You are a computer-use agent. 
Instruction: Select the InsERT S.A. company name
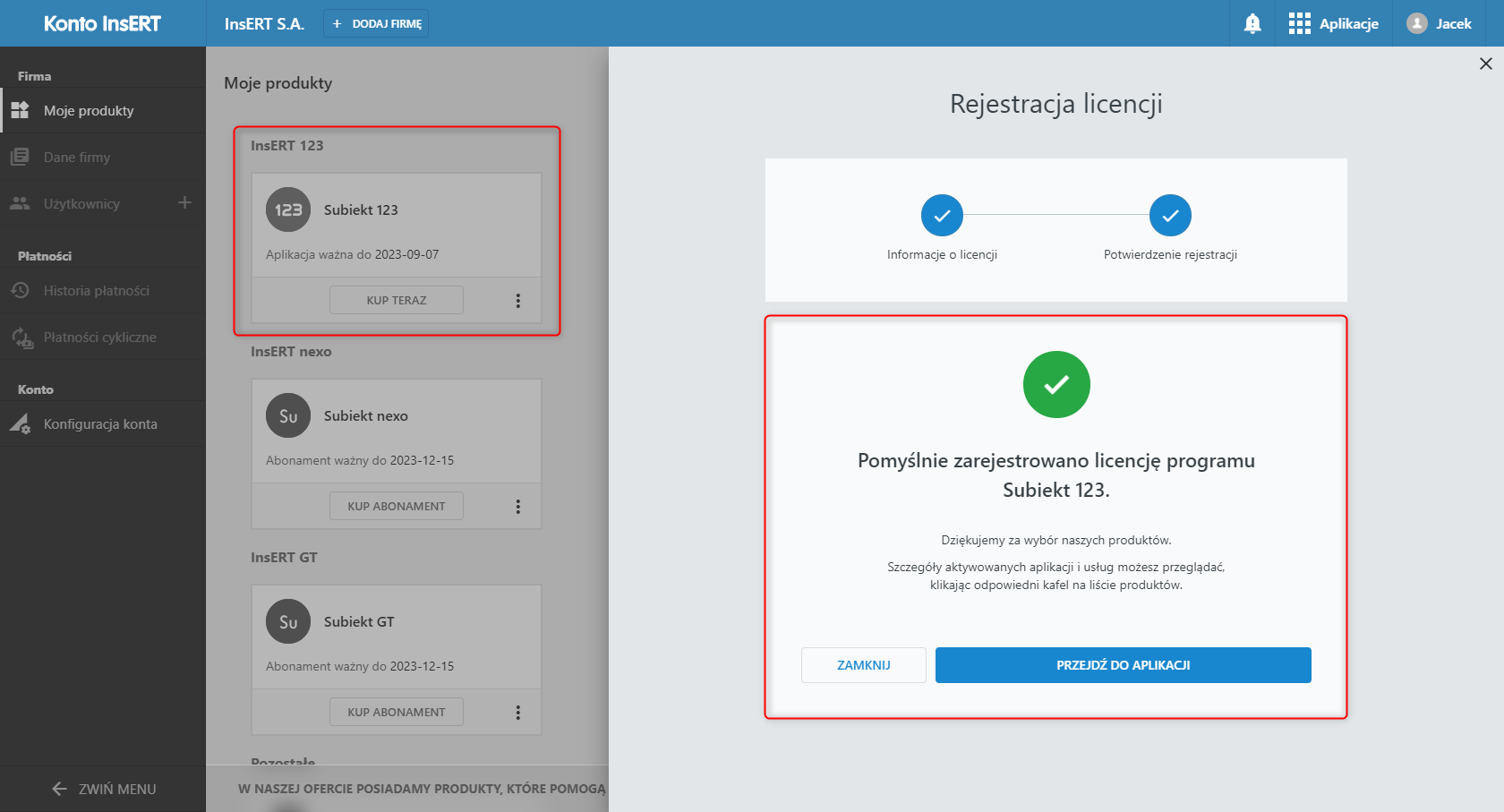(x=264, y=24)
